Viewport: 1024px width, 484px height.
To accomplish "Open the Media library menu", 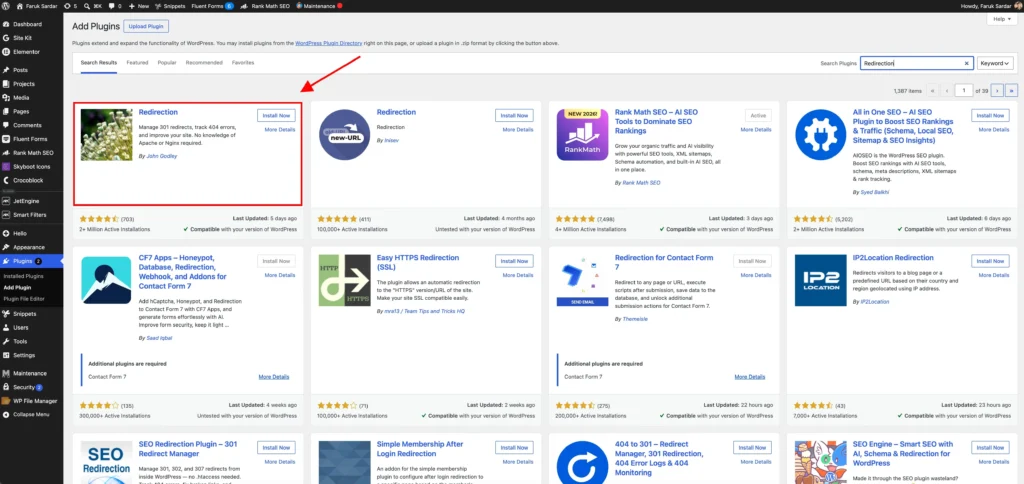I will [21, 97].
